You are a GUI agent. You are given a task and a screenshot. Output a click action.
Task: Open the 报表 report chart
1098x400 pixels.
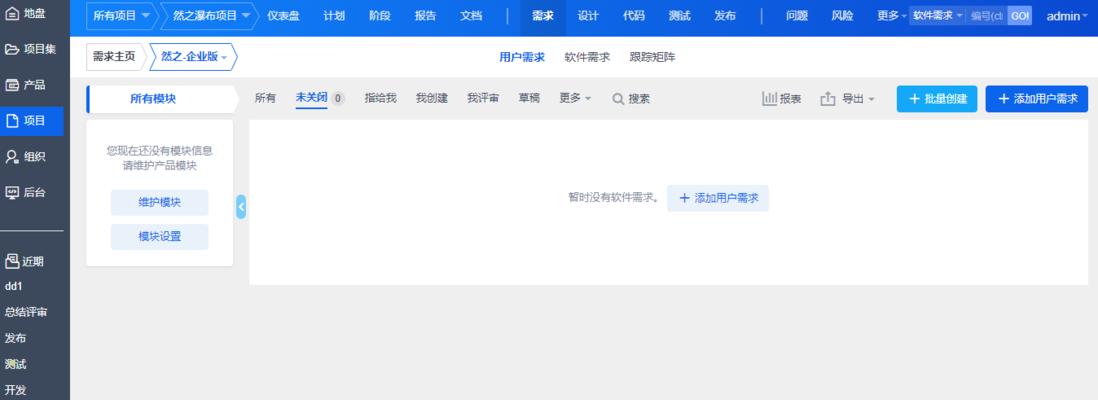[781, 99]
